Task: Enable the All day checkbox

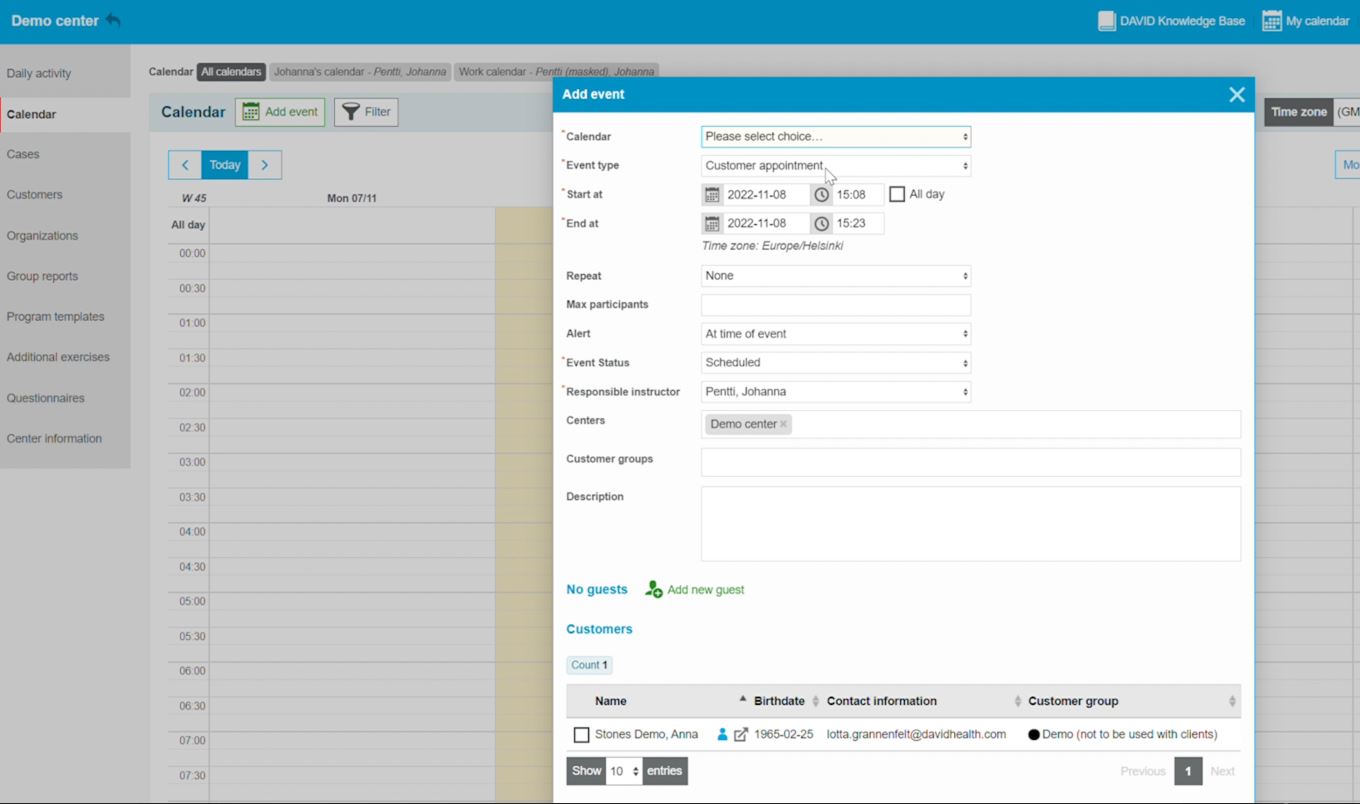Action: (x=896, y=193)
